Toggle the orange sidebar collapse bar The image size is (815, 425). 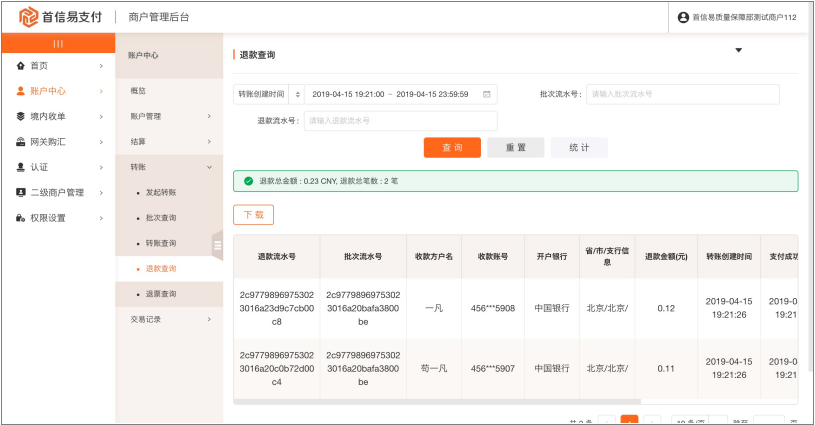coord(58,43)
